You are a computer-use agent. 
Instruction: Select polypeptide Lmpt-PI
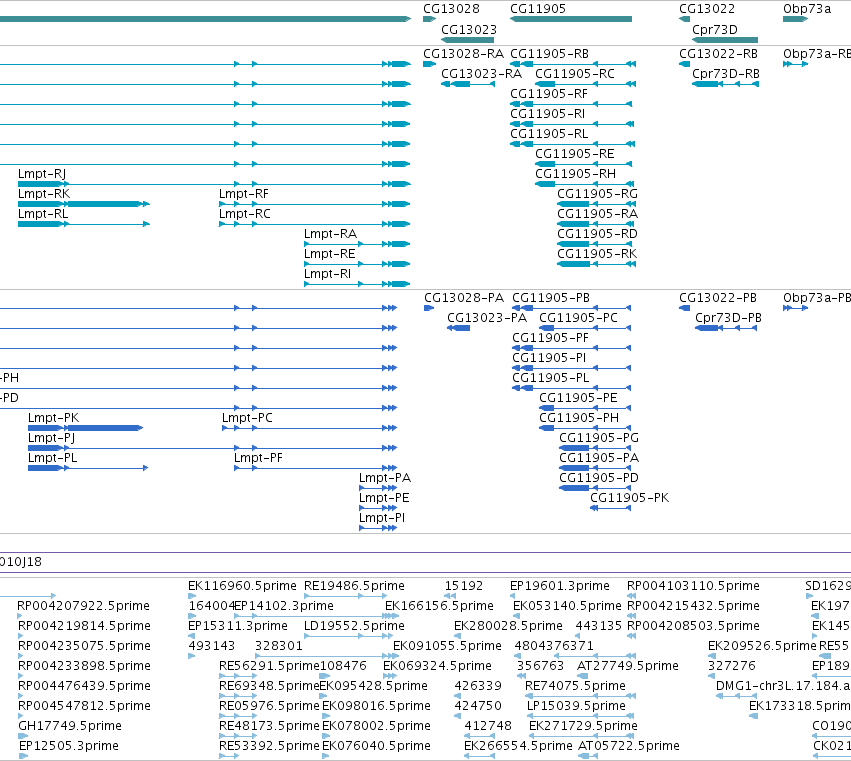pyautogui.click(x=382, y=518)
